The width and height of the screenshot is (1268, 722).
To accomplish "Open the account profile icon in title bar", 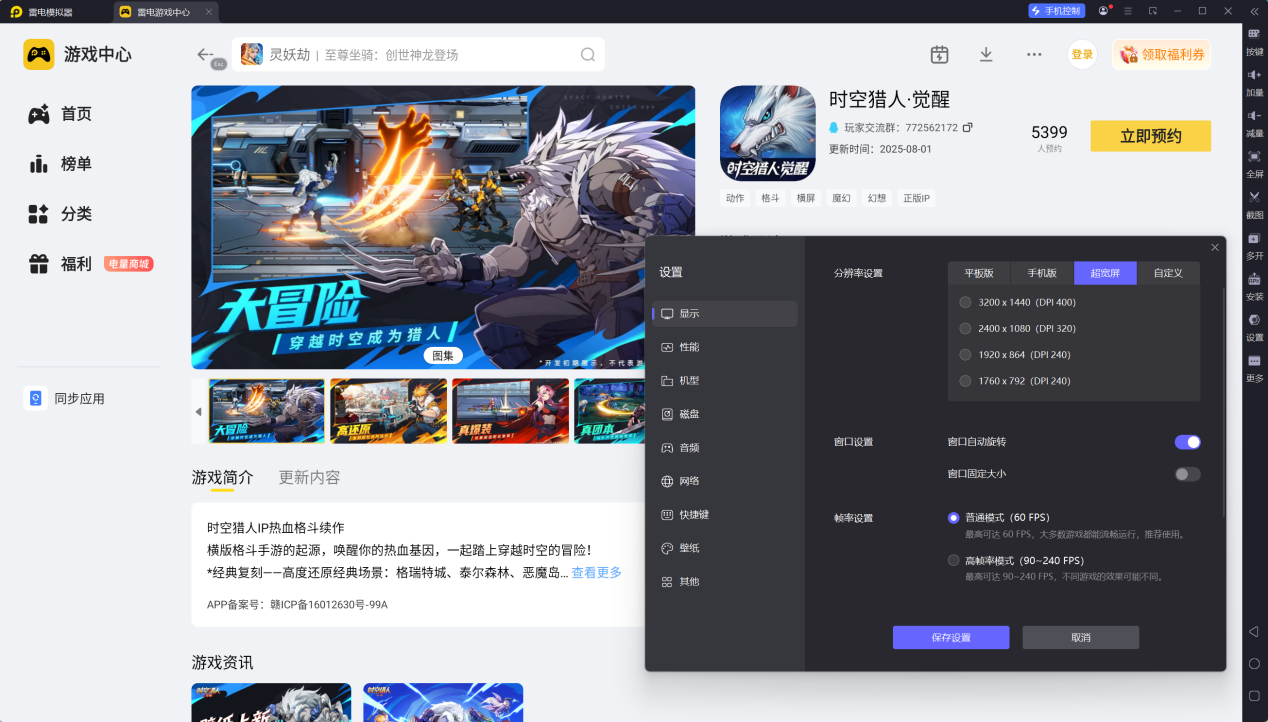I will tap(1104, 11).
